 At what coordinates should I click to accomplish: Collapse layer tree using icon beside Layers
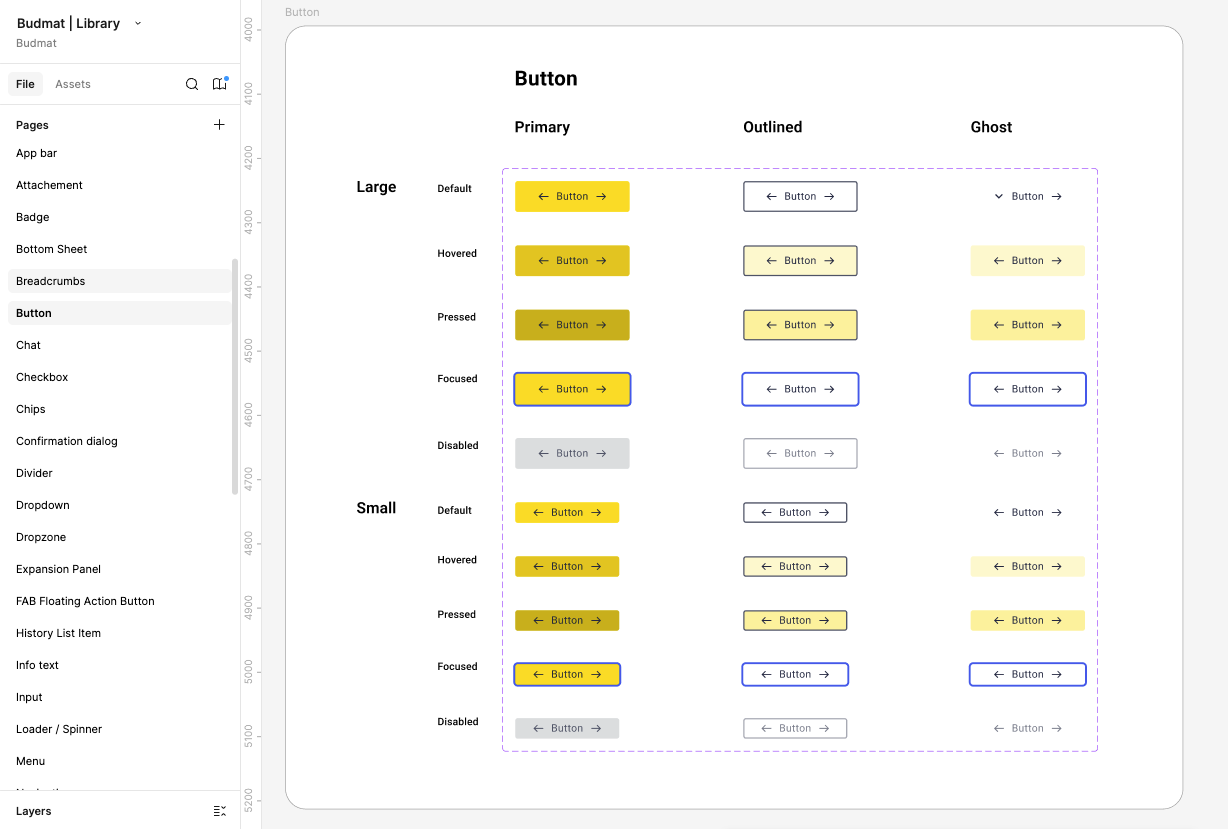pyautogui.click(x=219, y=811)
